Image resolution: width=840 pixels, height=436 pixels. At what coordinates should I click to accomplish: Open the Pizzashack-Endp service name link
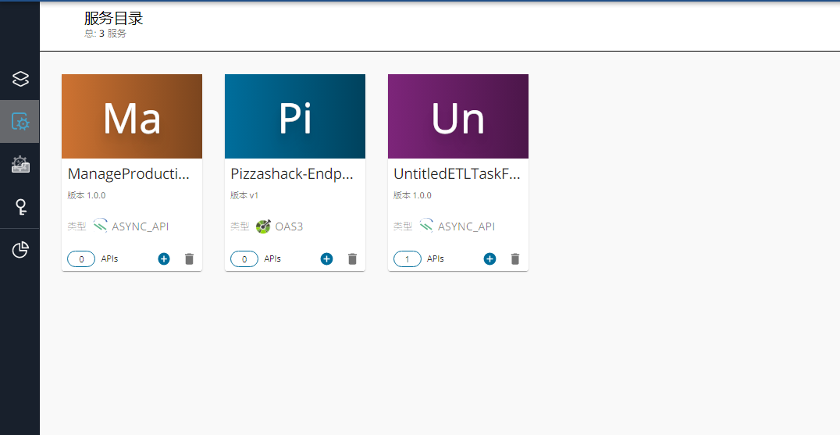coord(292,174)
